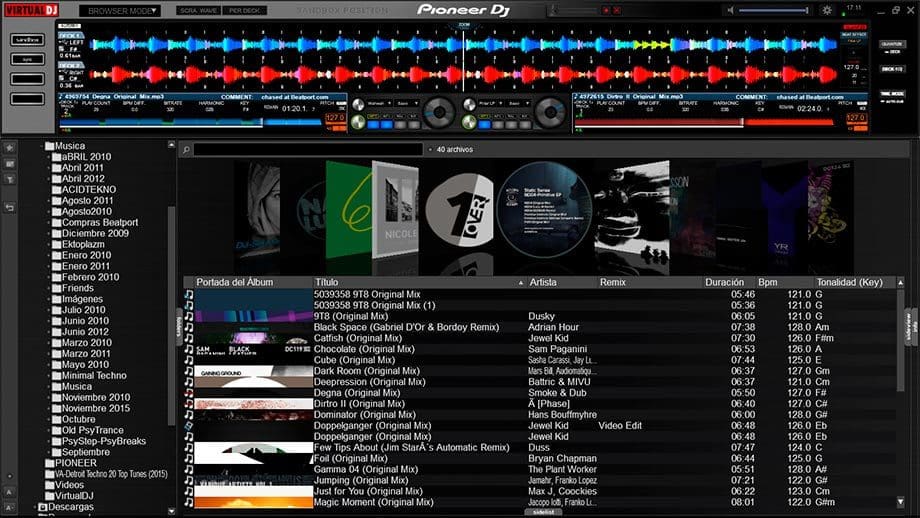Viewport: 920px width, 518px height.
Task: Toggle the sandbox button
Action: tap(28, 40)
